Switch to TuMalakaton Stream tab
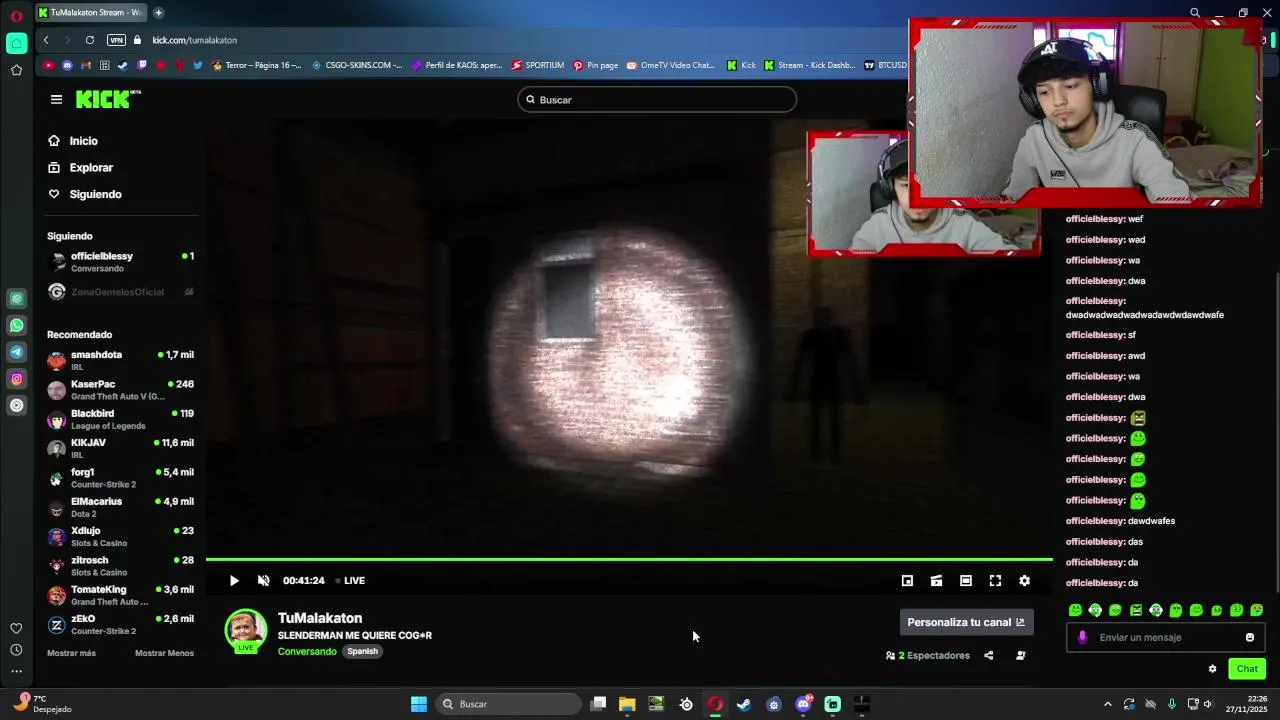 pyautogui.click(x=90, y=12)
